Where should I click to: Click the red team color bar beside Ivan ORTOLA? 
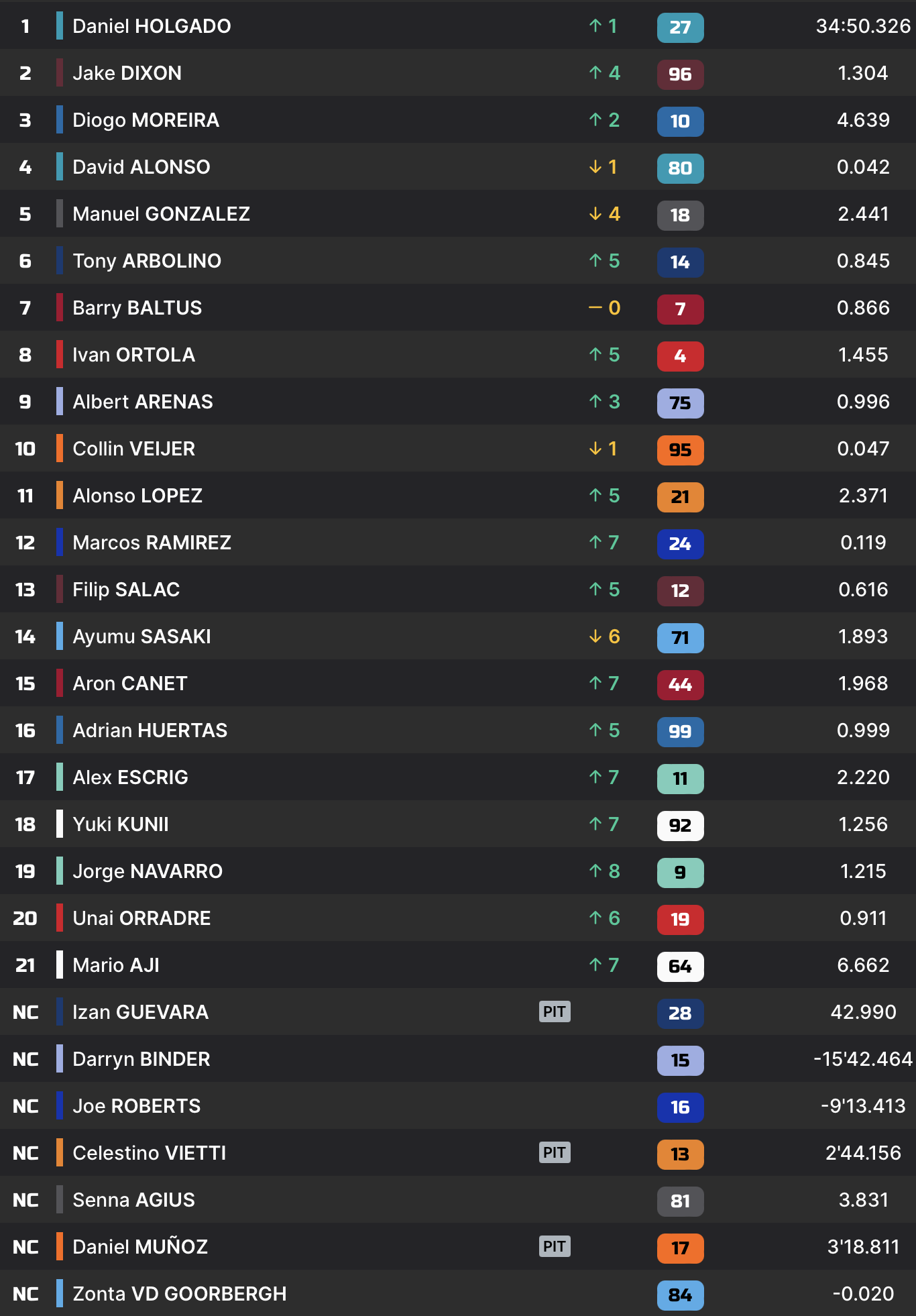[x=60, y=354]
